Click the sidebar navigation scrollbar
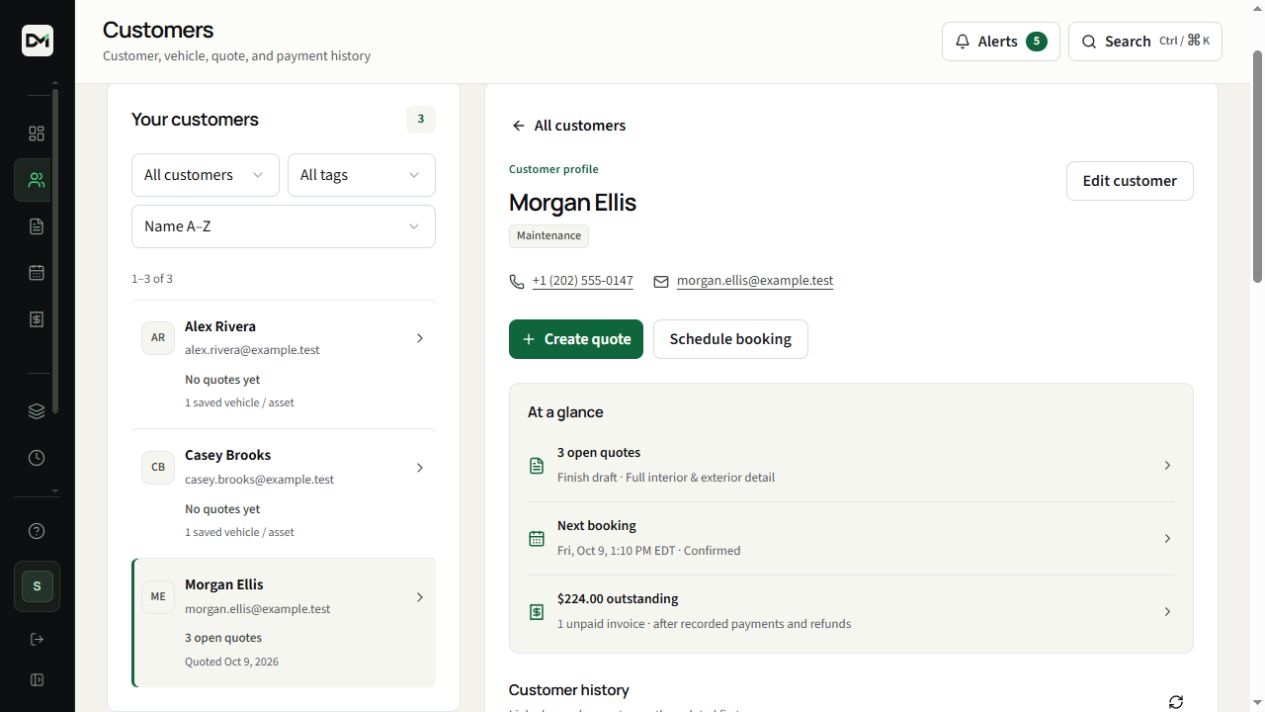 pyautogui.click(x=55, y=250)
